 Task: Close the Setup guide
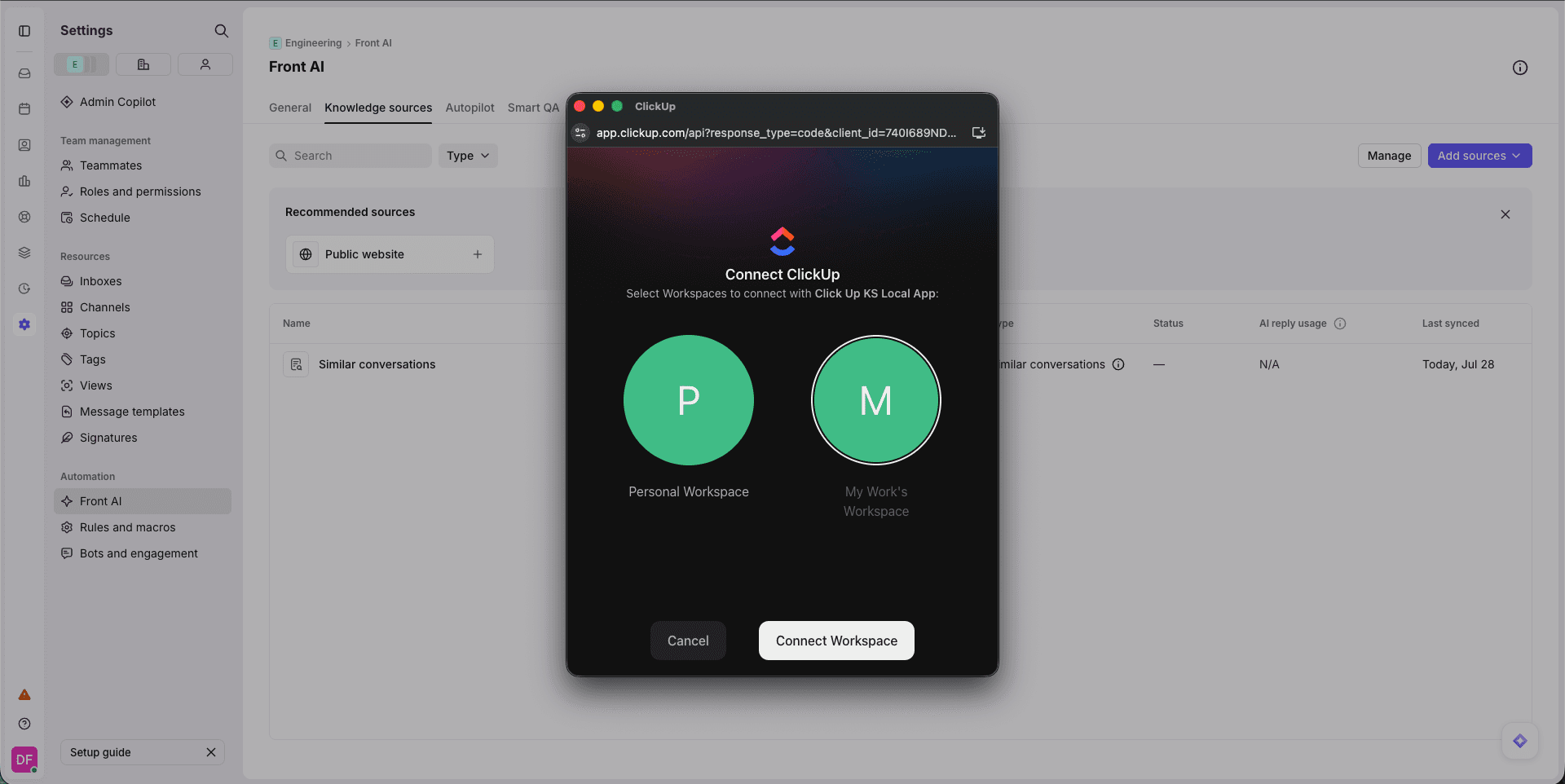(211, 752)
